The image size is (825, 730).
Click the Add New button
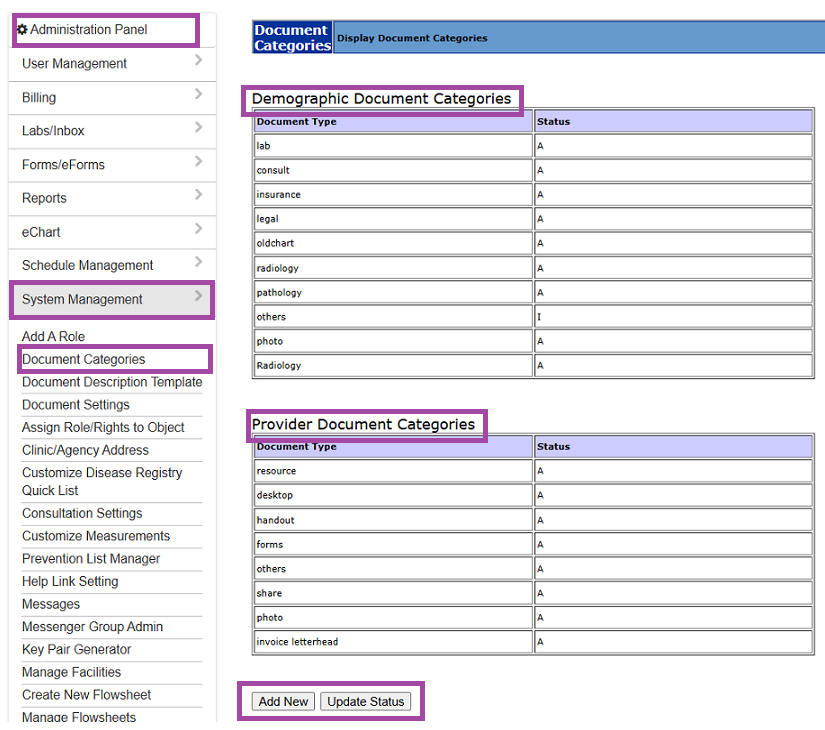pos(282,701)
